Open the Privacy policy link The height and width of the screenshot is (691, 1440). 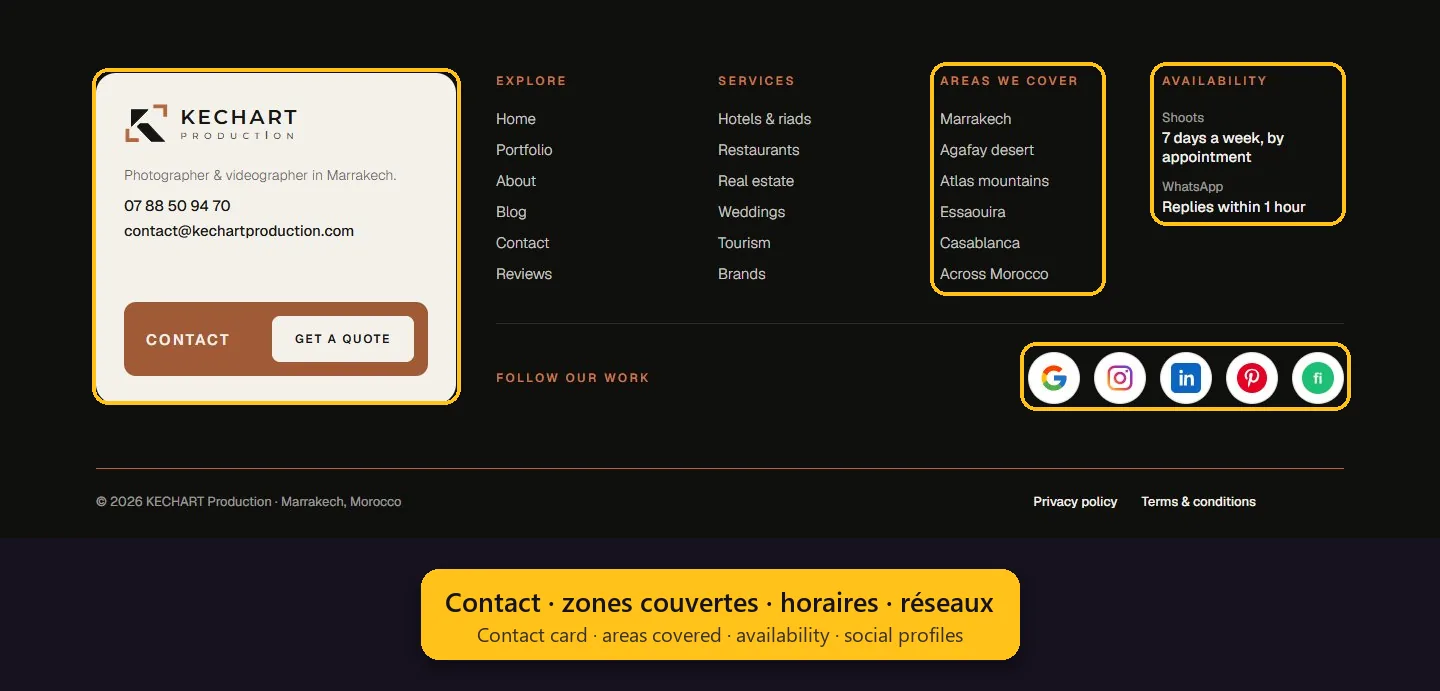1075,502
